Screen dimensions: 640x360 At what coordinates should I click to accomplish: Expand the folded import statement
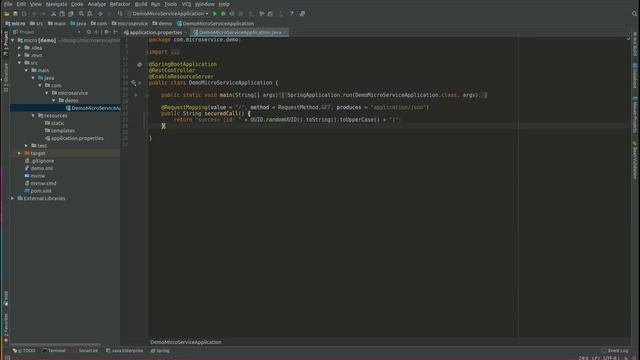click(175, 52)
